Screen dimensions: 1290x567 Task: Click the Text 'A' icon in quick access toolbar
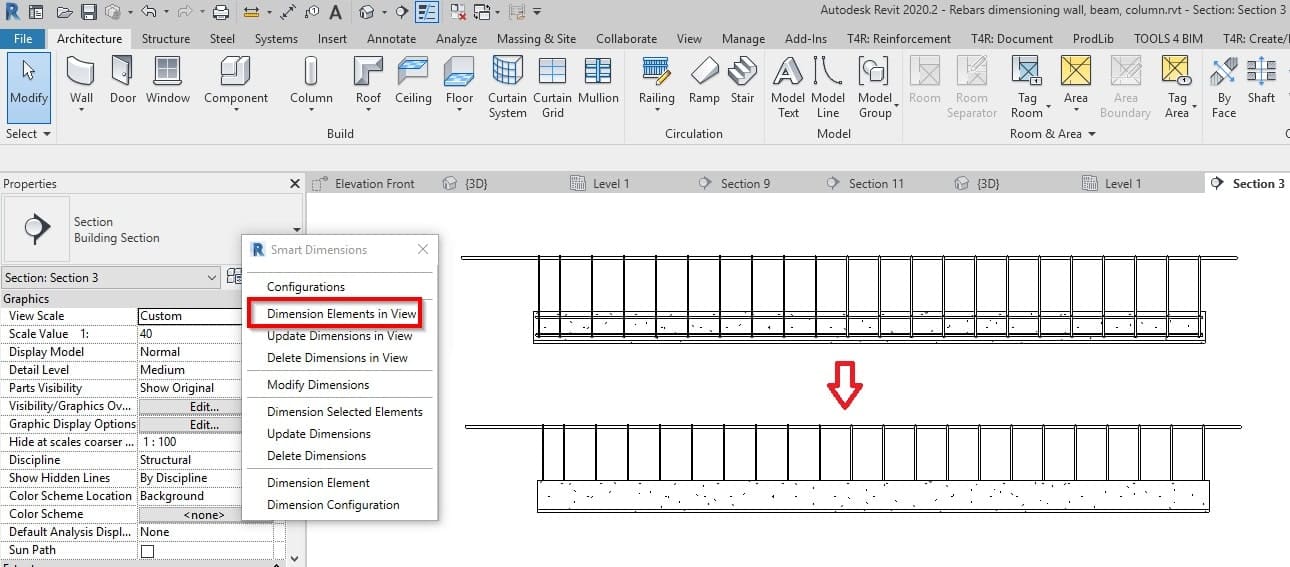tap(335, 12)
